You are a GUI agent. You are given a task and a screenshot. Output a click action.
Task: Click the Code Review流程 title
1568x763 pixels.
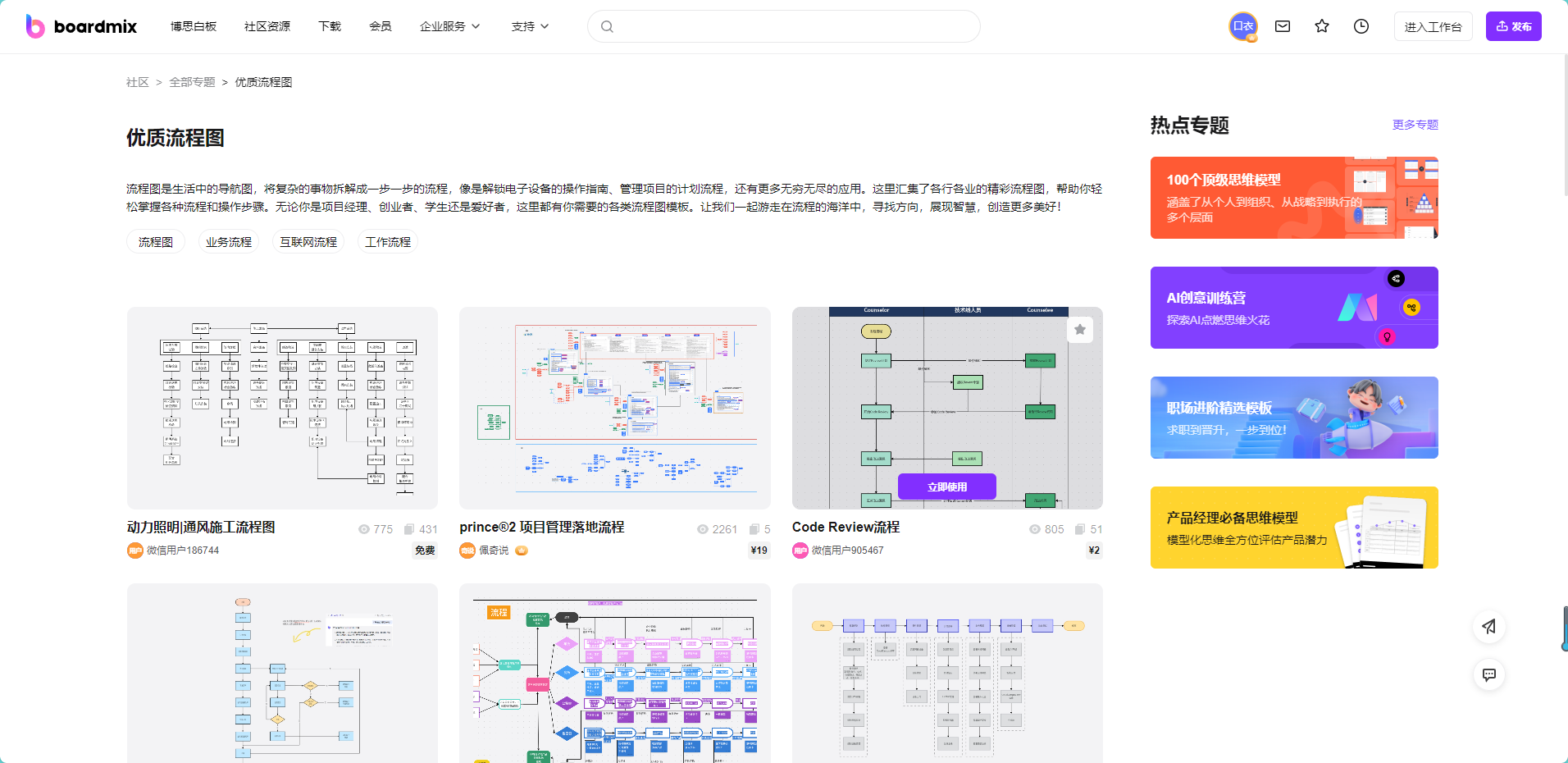click(x=846, y=528)
